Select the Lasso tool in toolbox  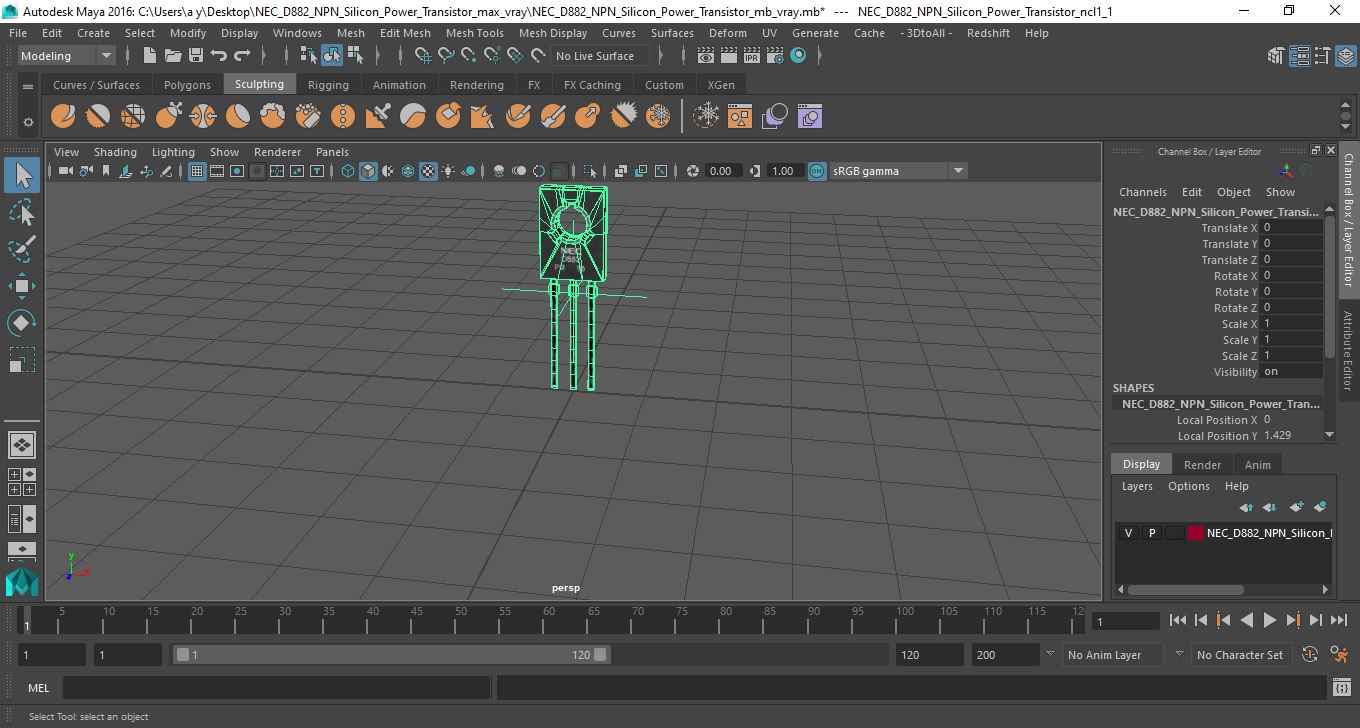(x=22, y=211)
